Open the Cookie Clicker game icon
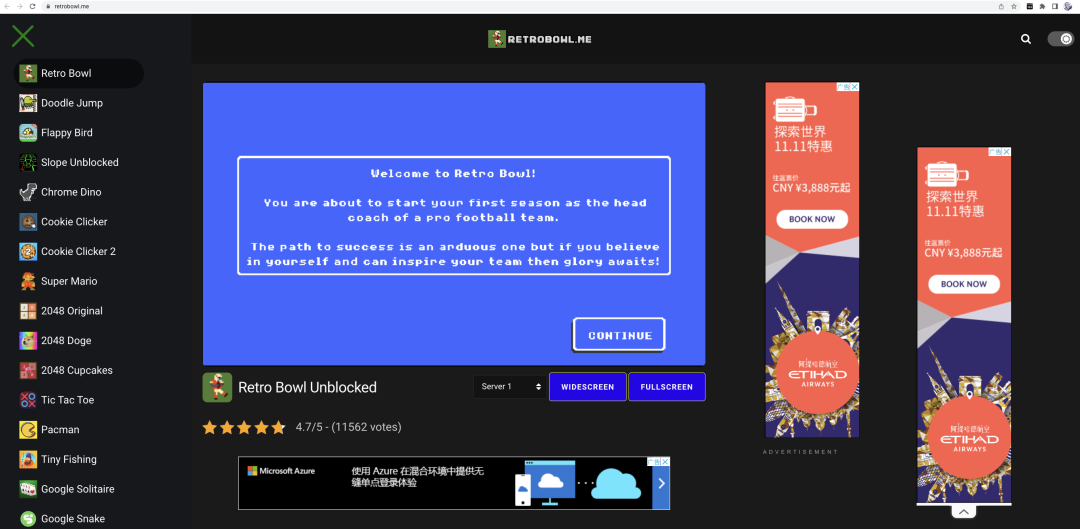The height and width of the screenshot is (529, 1080). coord(28,222)
